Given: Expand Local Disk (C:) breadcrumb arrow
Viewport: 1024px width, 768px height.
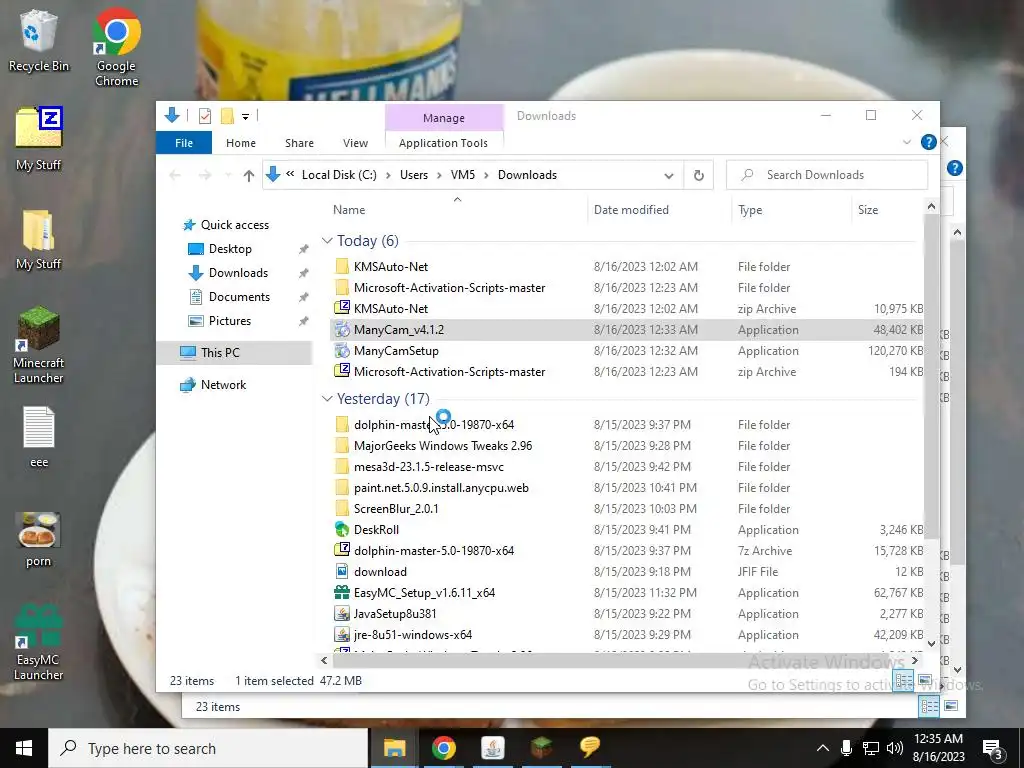Looking at the screenshot, I should pyautogui.click(x=388, y=175).
